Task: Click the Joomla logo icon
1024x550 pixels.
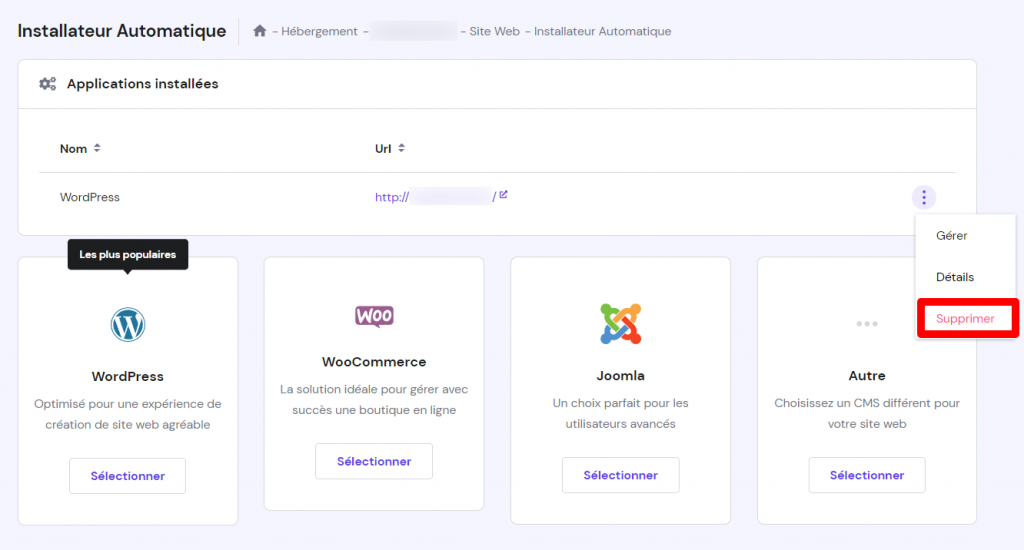Action: click(x=620, y=324)
